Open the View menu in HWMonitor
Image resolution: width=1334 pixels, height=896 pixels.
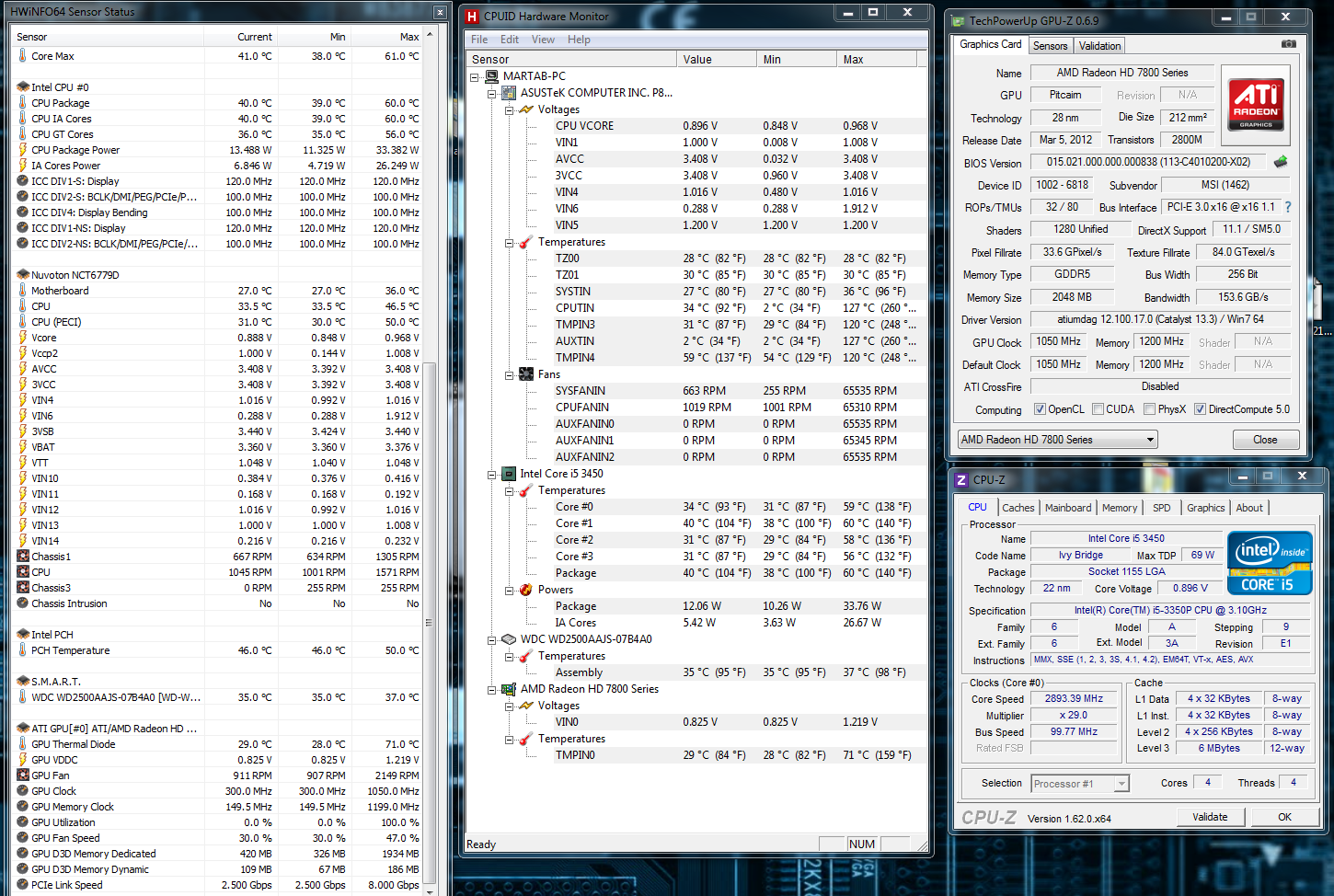(543, 40)
